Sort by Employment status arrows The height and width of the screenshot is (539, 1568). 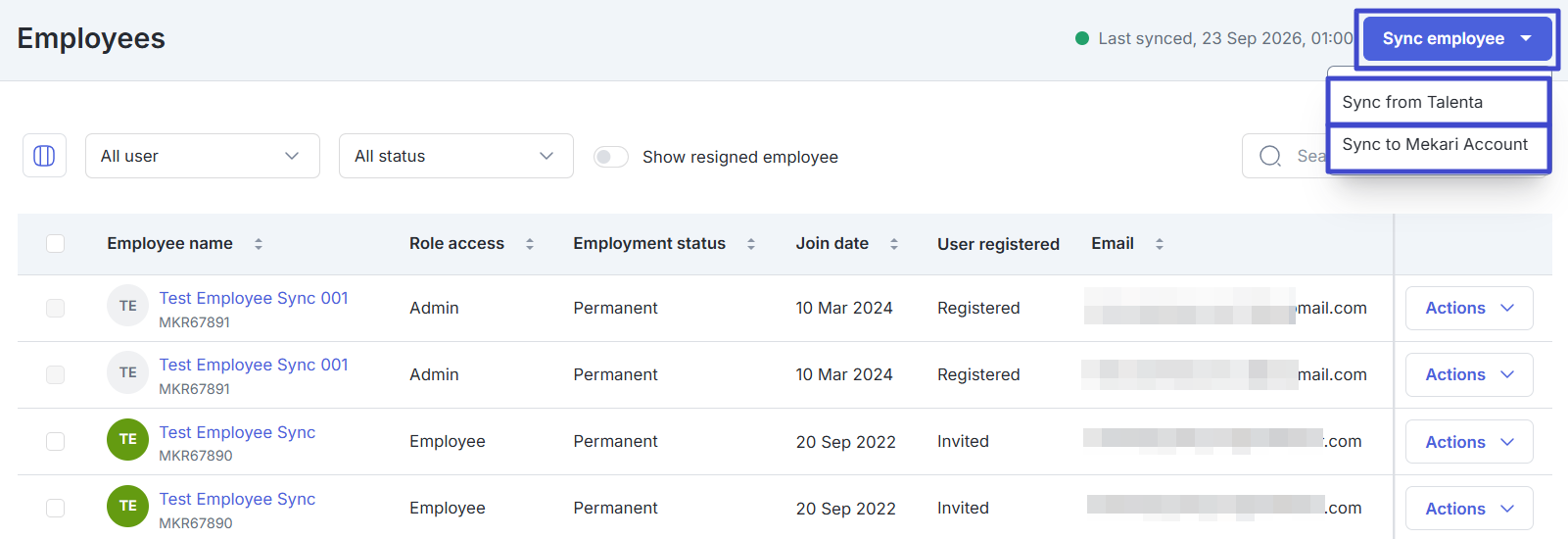(751, 244)
